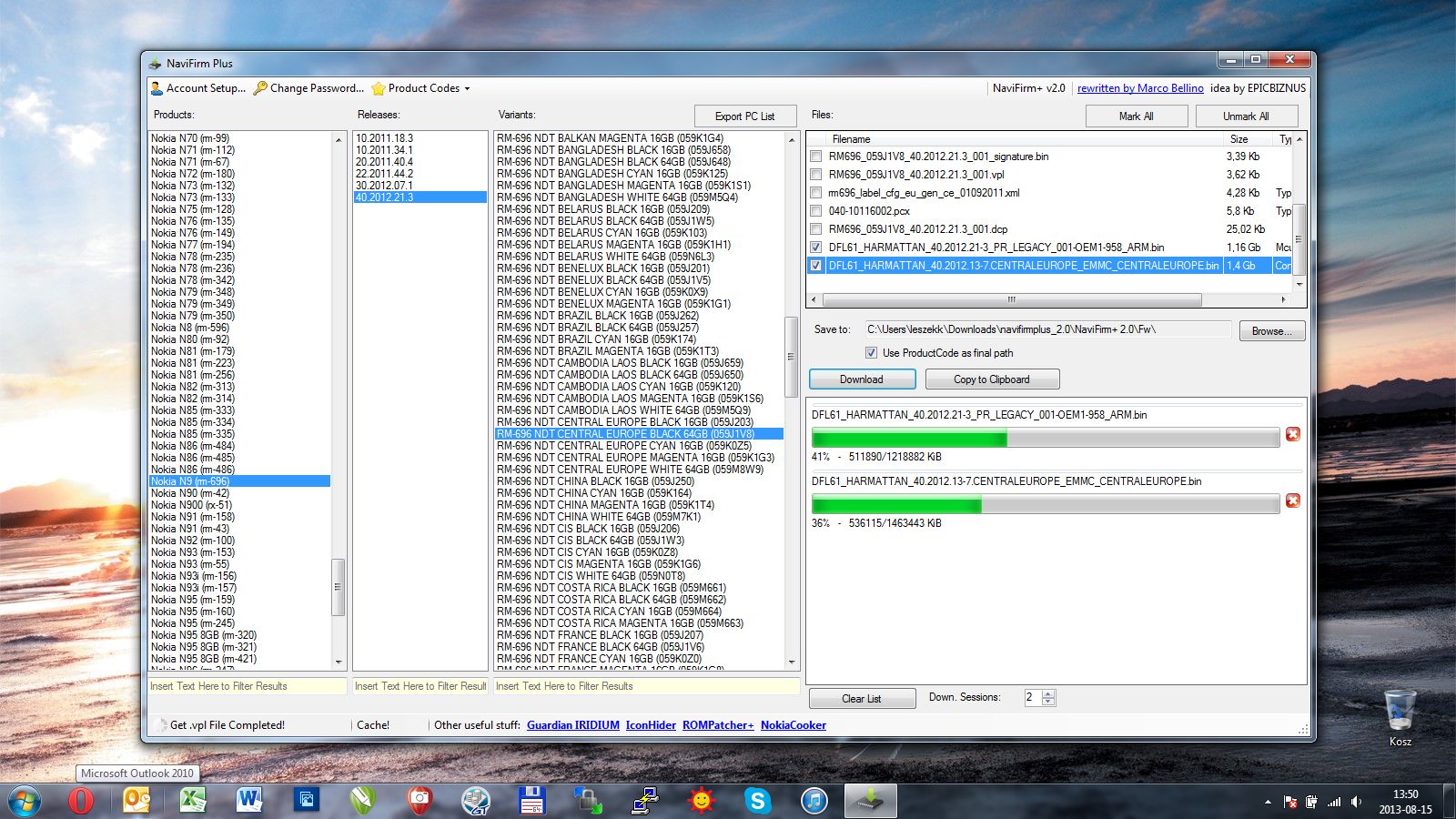The width and height of the screenshot is (1456, 819).
Task: Click Copy to Clipboard button
Action: click(x=992, y=379)
